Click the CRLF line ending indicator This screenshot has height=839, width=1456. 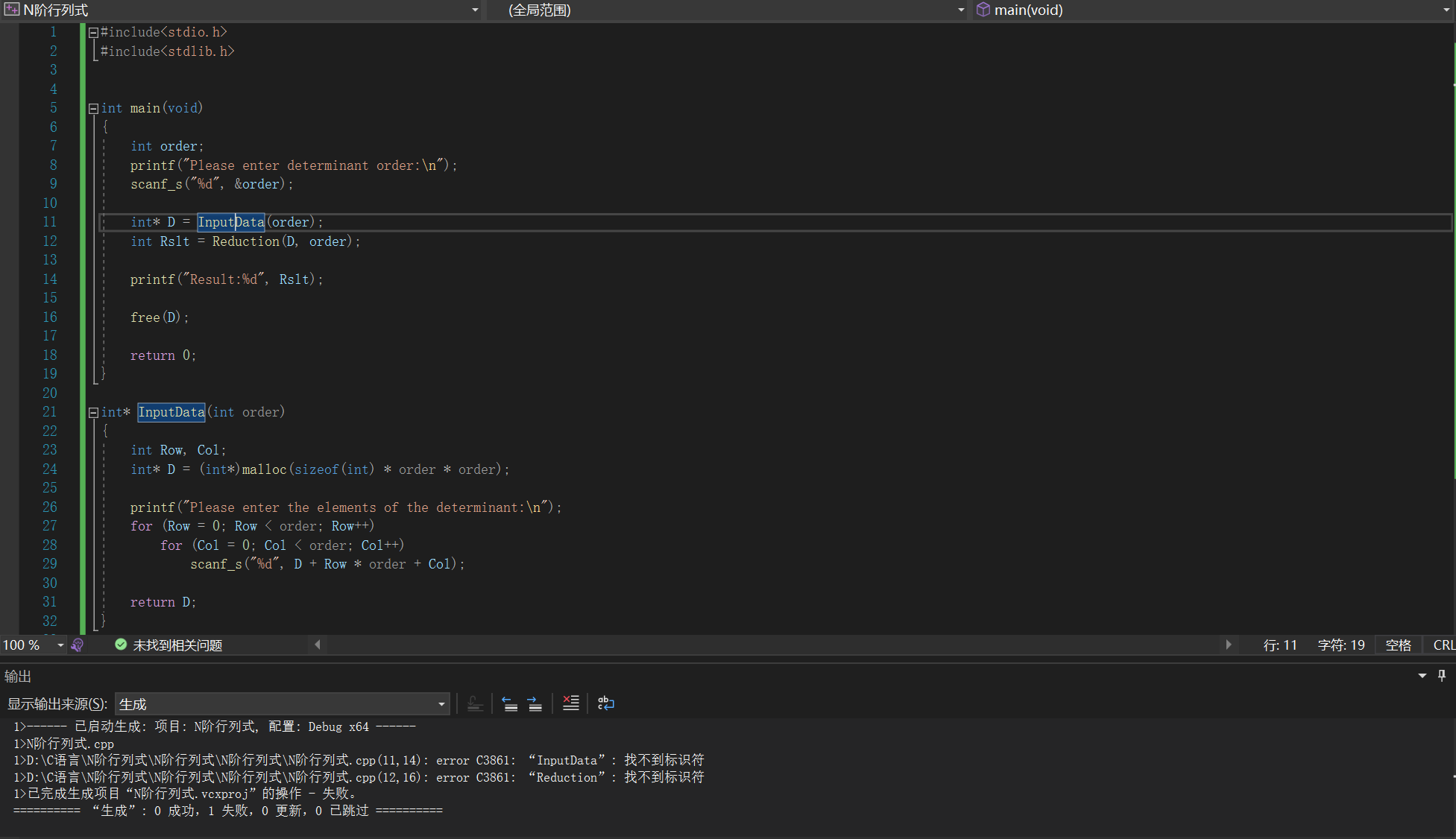(x=1444, y=645)
